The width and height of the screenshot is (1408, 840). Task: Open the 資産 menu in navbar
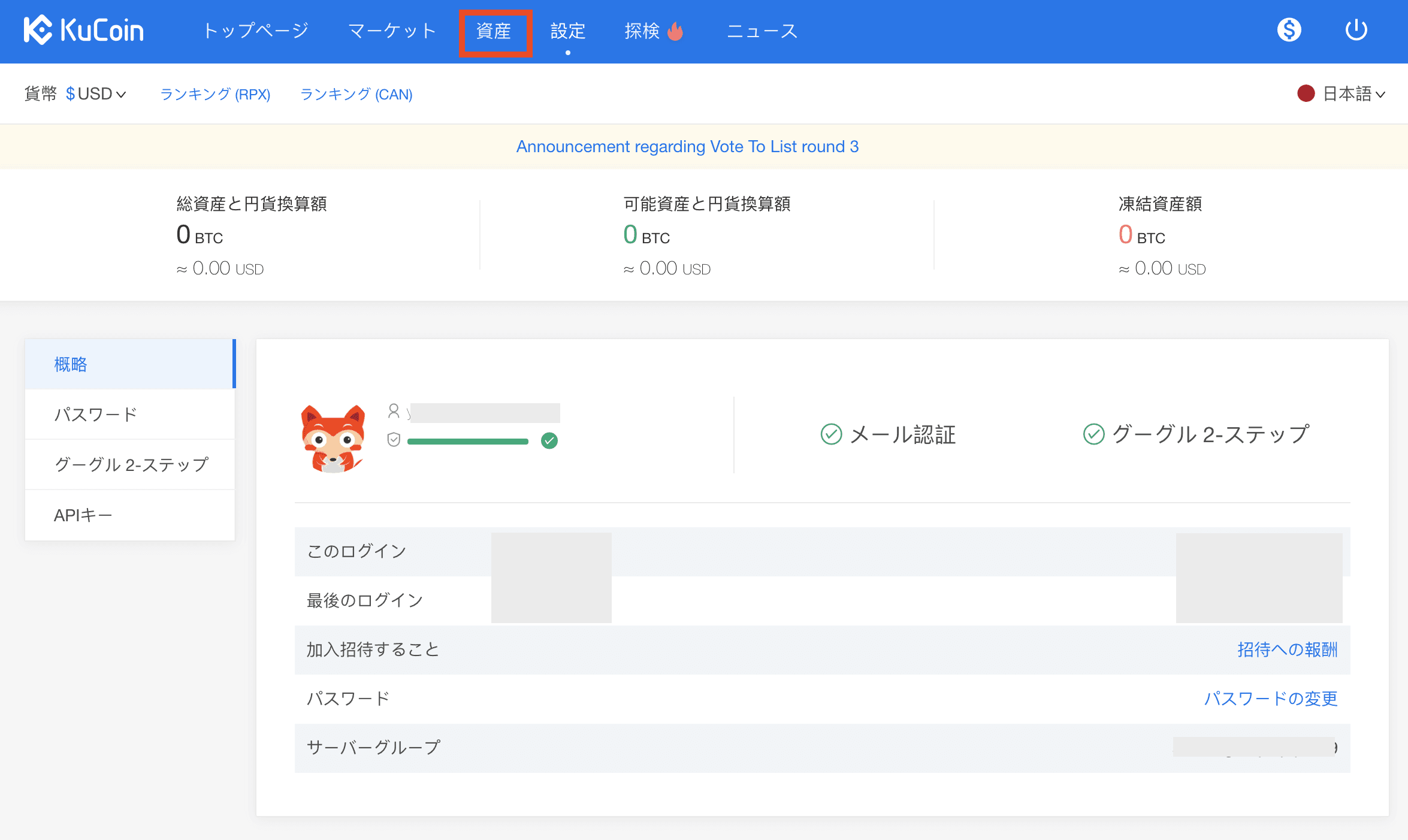pos(494,31)
